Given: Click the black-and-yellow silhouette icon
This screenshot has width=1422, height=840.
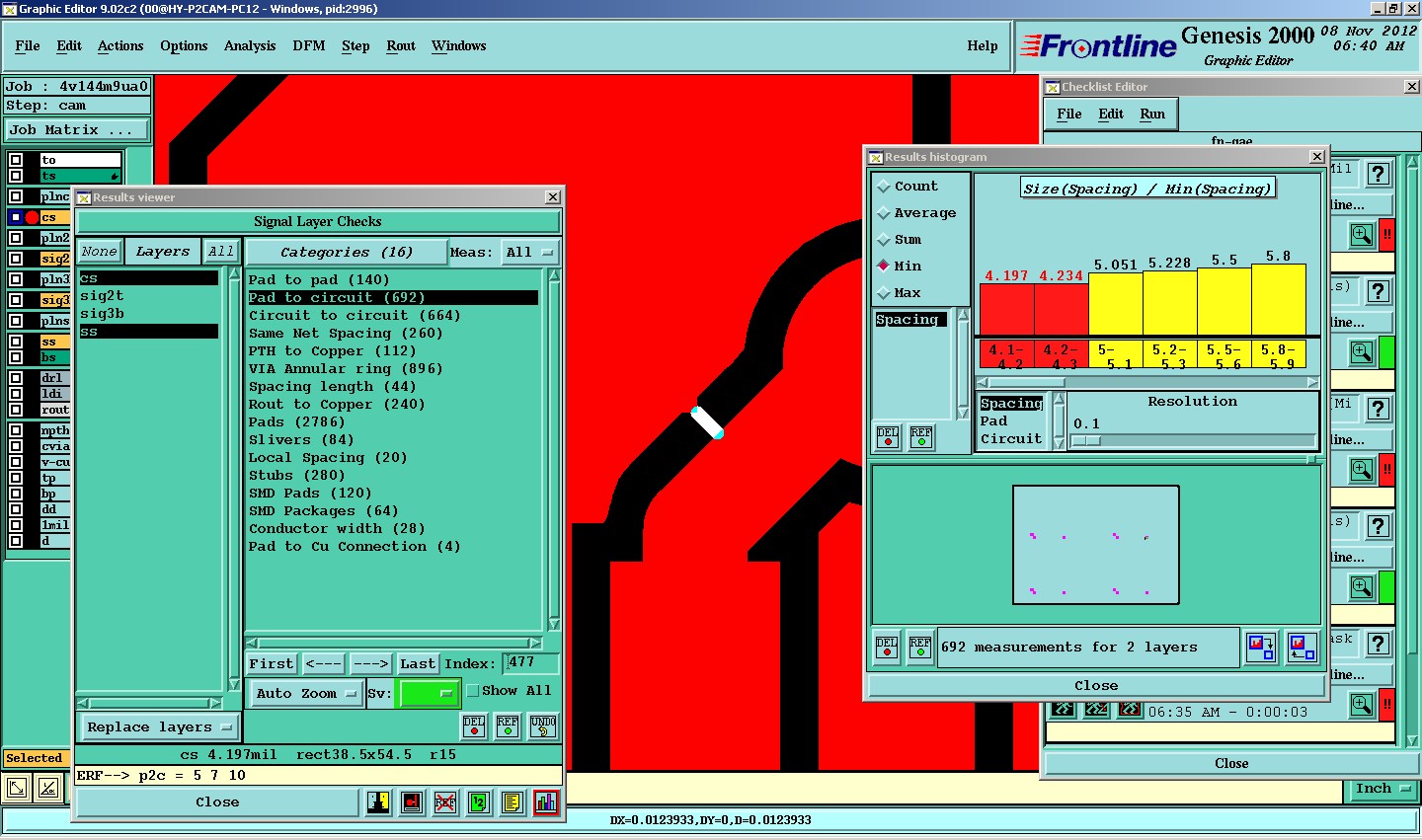Looking at the screenshot, I should click(378, 802).
